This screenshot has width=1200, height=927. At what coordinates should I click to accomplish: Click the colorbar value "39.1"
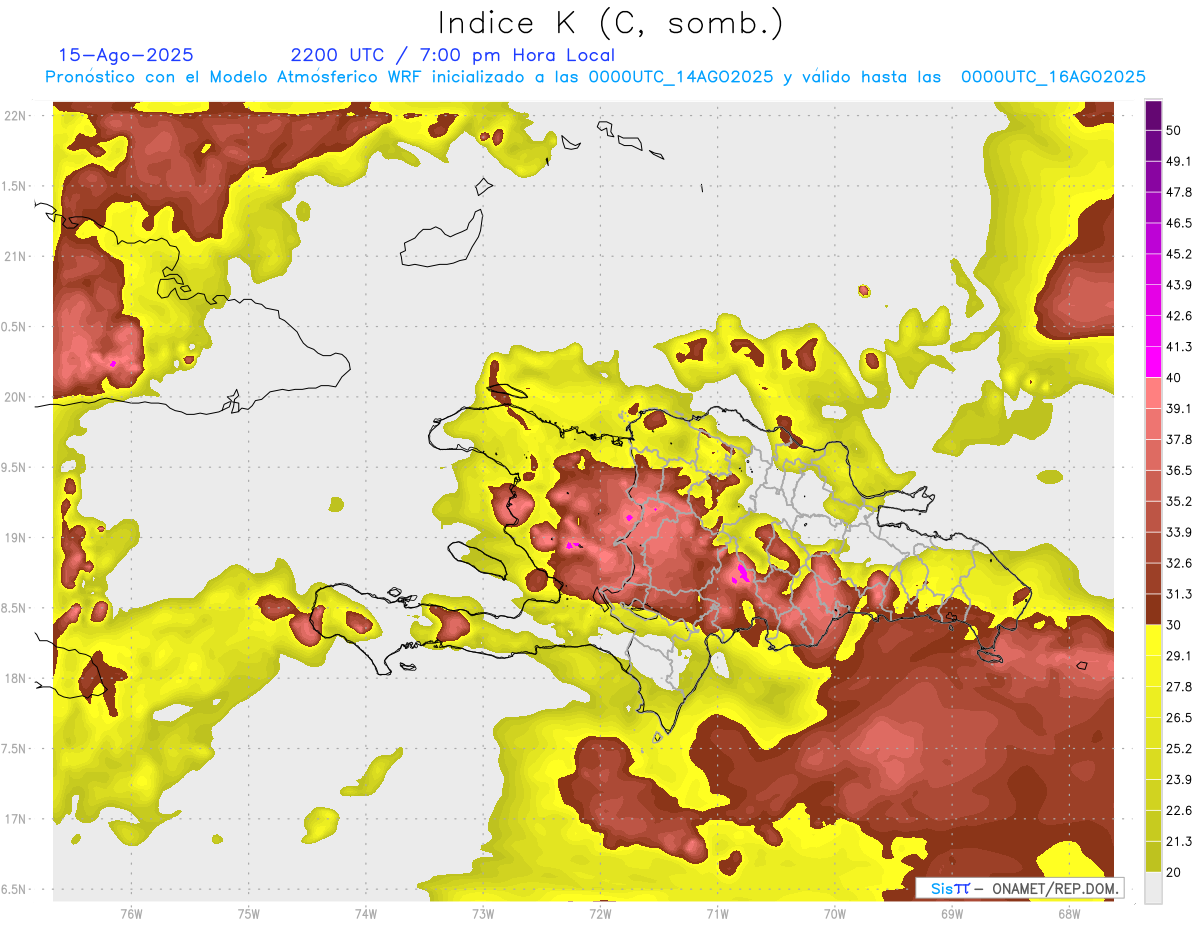pos(1179,408)
